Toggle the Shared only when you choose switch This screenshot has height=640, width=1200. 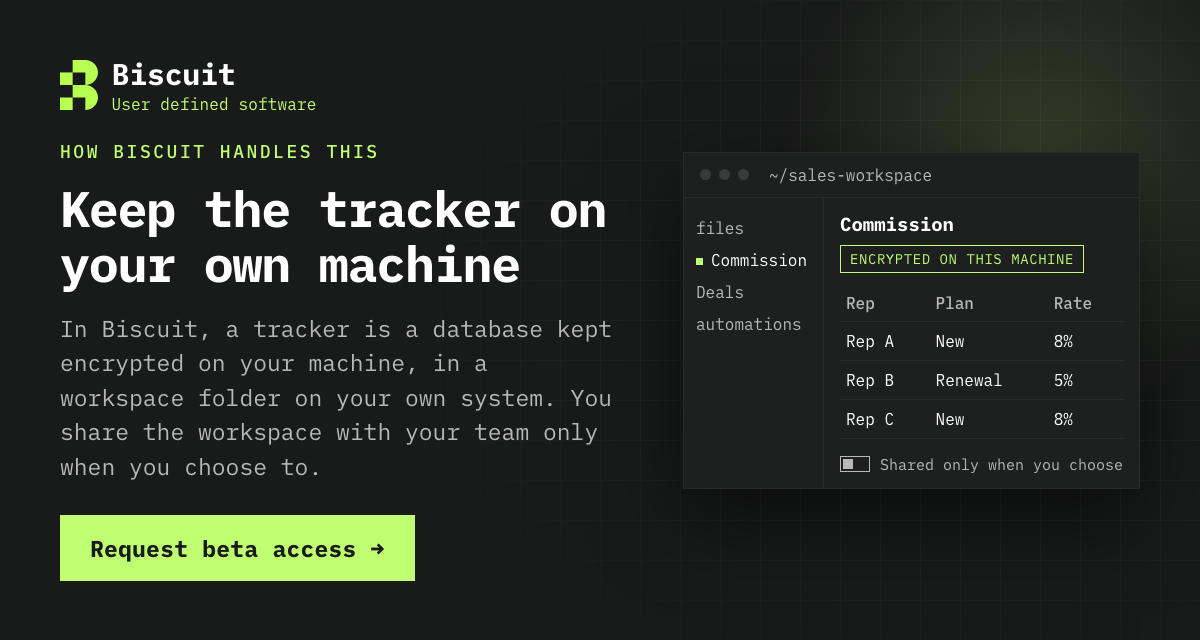[x=855, y=464]
